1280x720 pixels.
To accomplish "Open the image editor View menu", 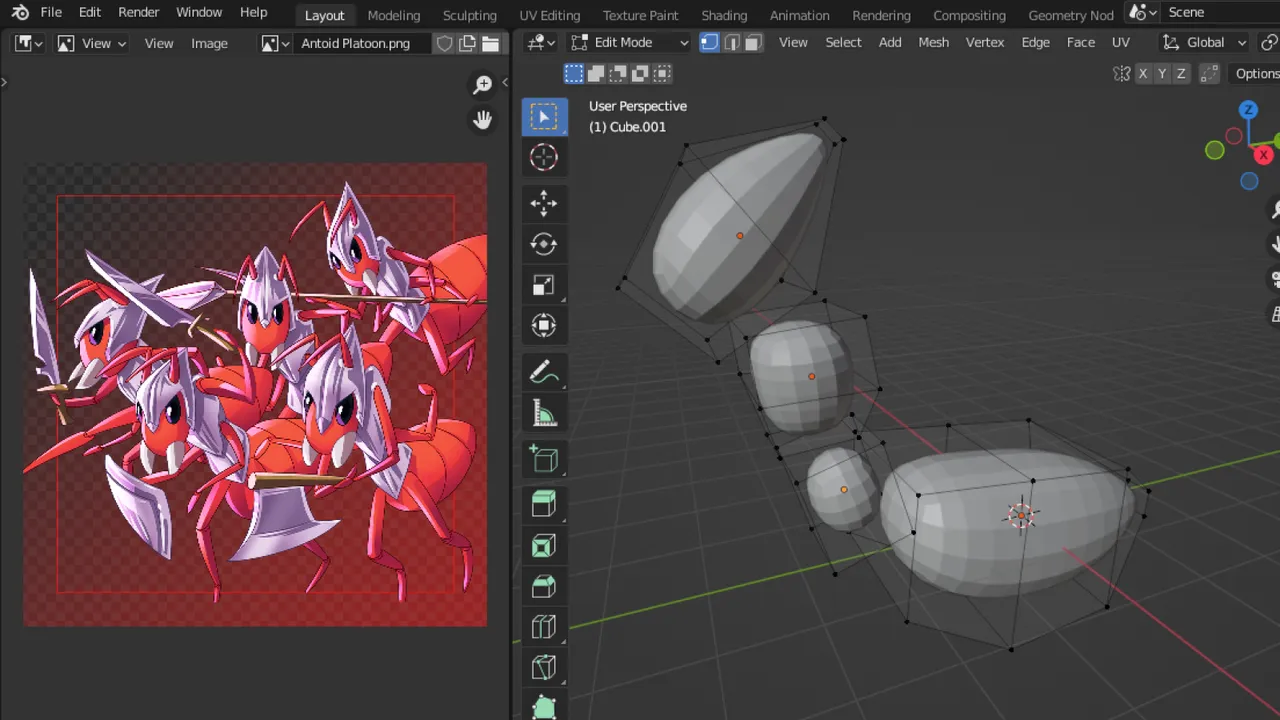I will pos(159,43).
